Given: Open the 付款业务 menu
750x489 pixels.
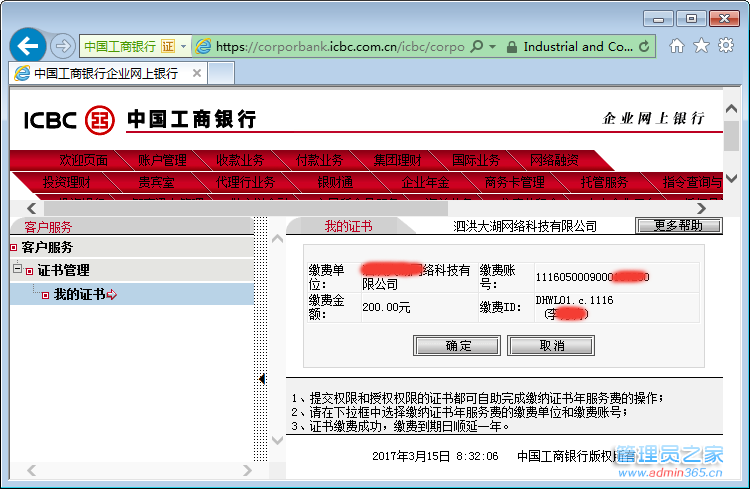Looking at the screenshot, I should click(x=319, y=160).
